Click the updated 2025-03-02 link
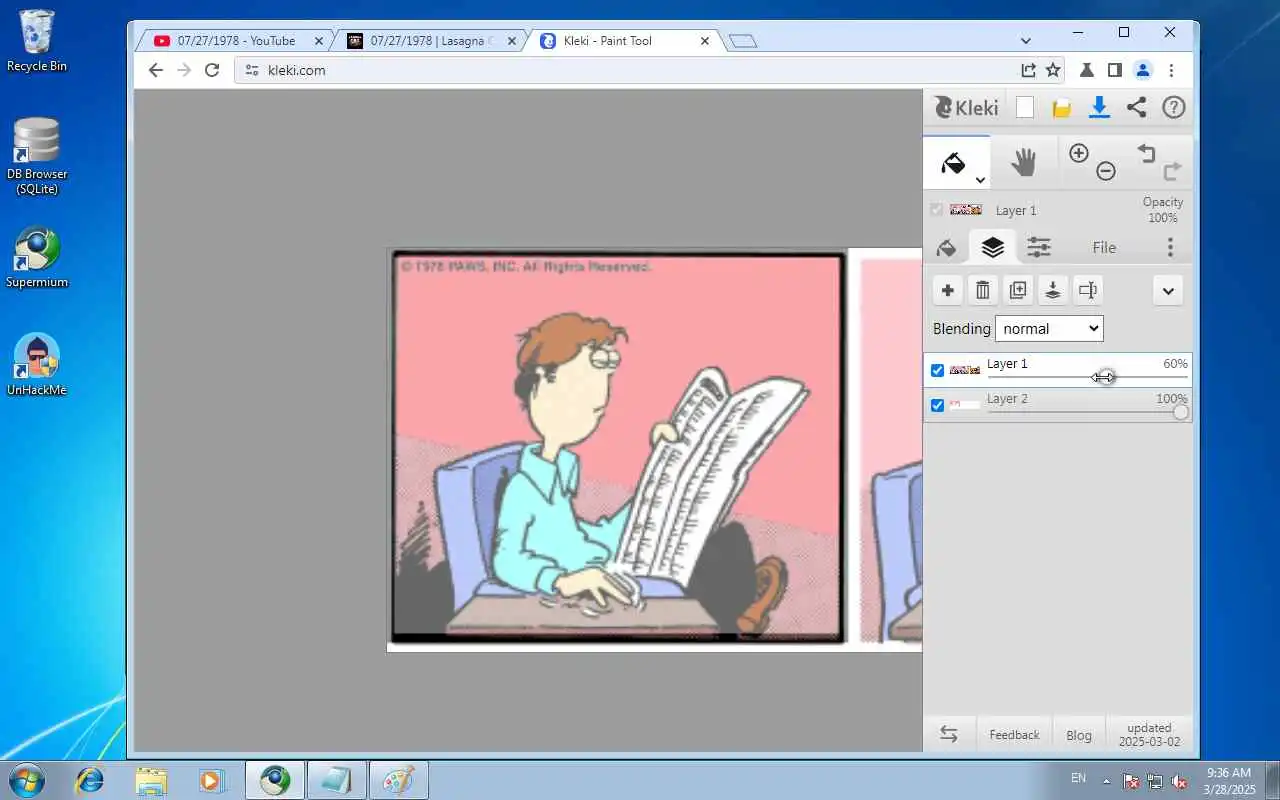This screenshot has height=800, width=1280. click(1149, 735)
